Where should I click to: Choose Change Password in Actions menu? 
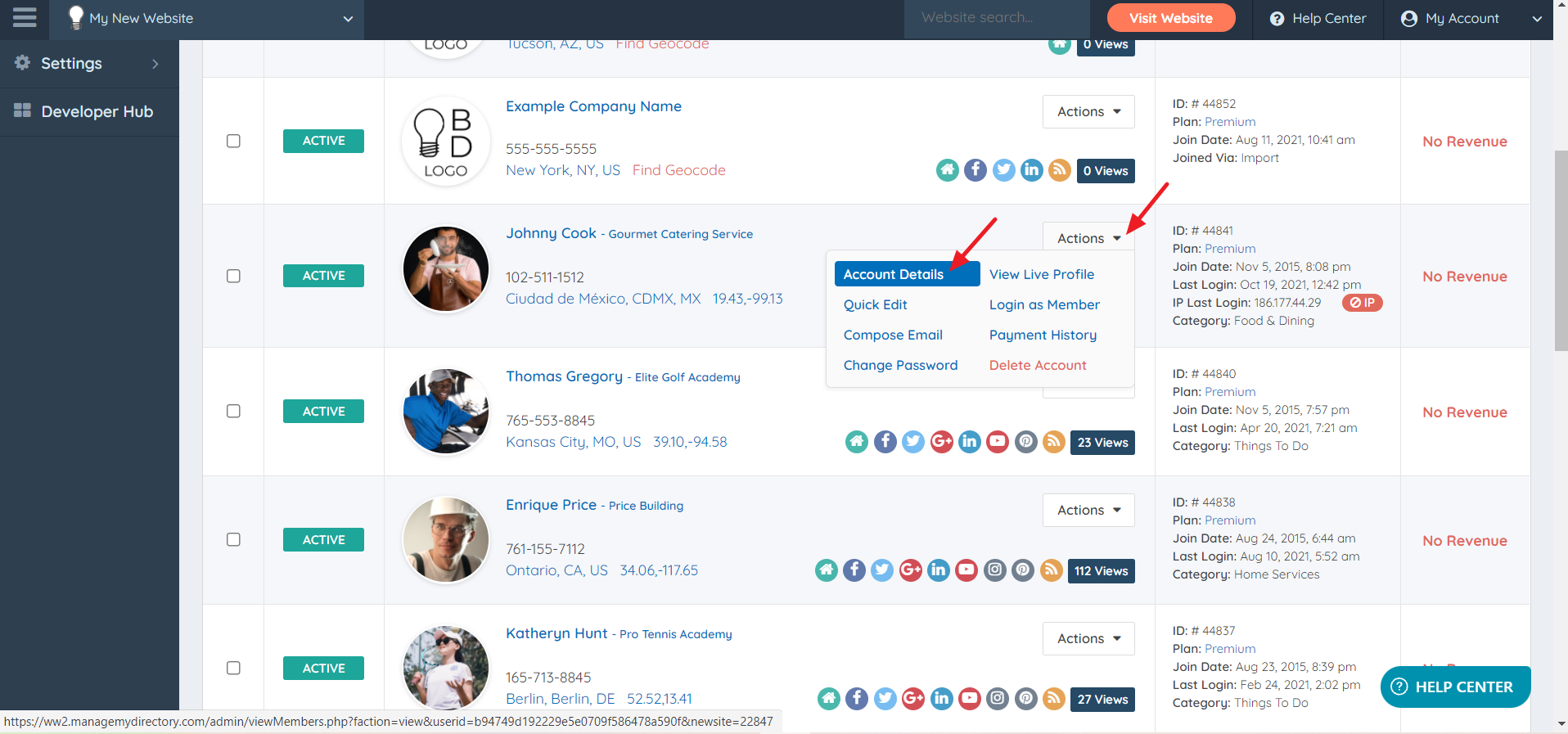pos(900,365)
